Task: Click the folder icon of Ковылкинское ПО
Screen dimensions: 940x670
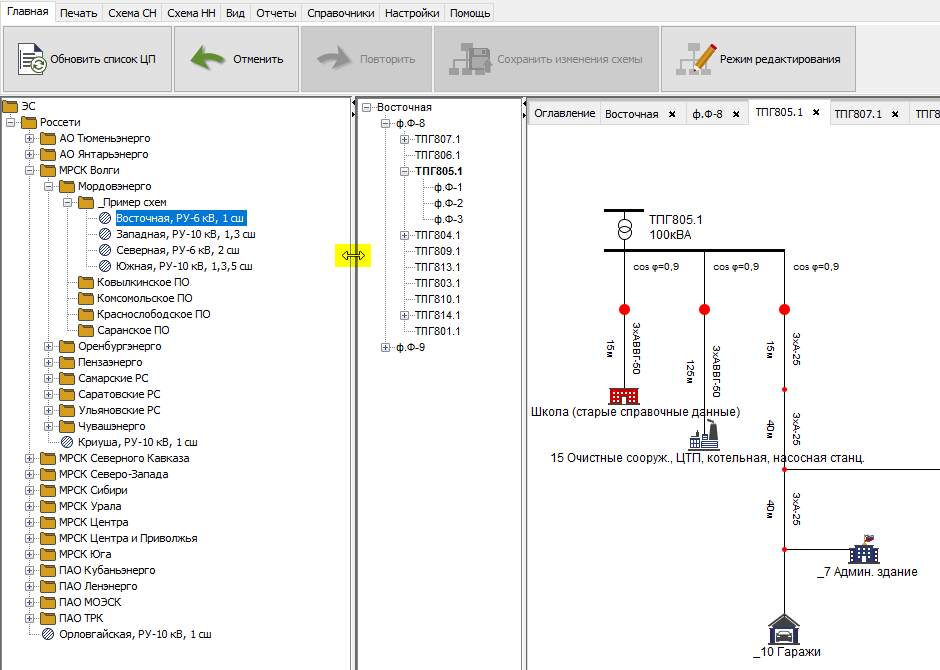Action: click(86, 282)
